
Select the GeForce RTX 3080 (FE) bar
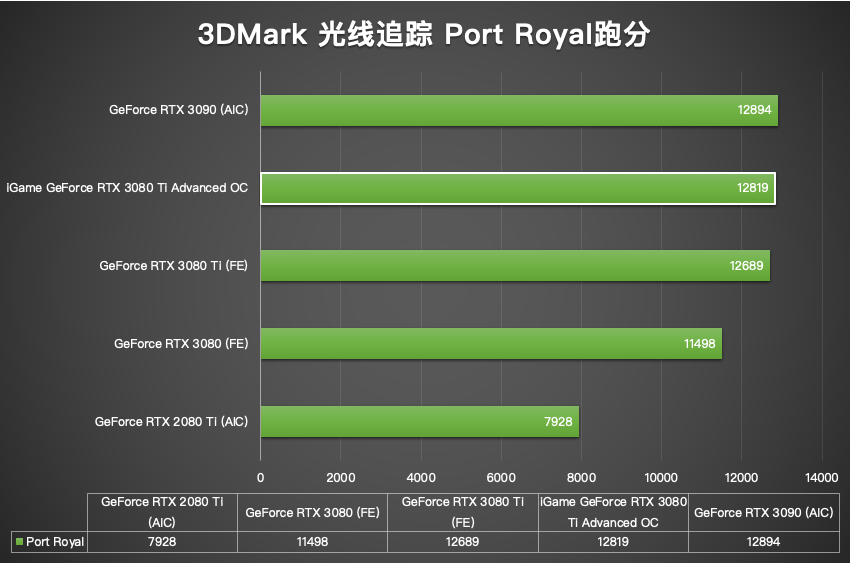491,344
